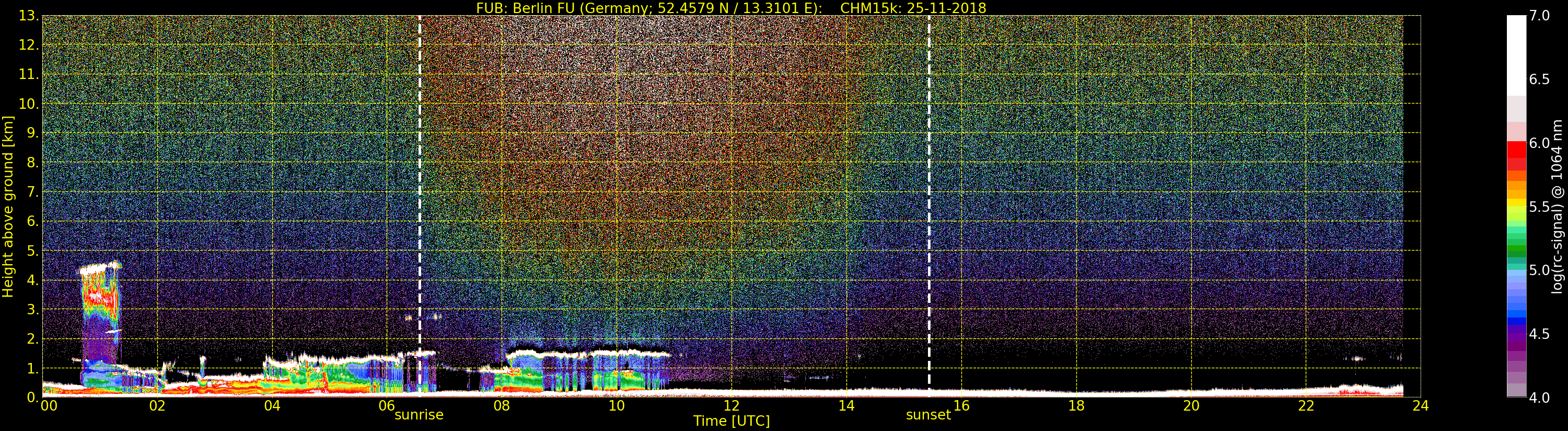Click the height axis tick "5."
The height and width of the screenshot is (431, 1568).
33,251
